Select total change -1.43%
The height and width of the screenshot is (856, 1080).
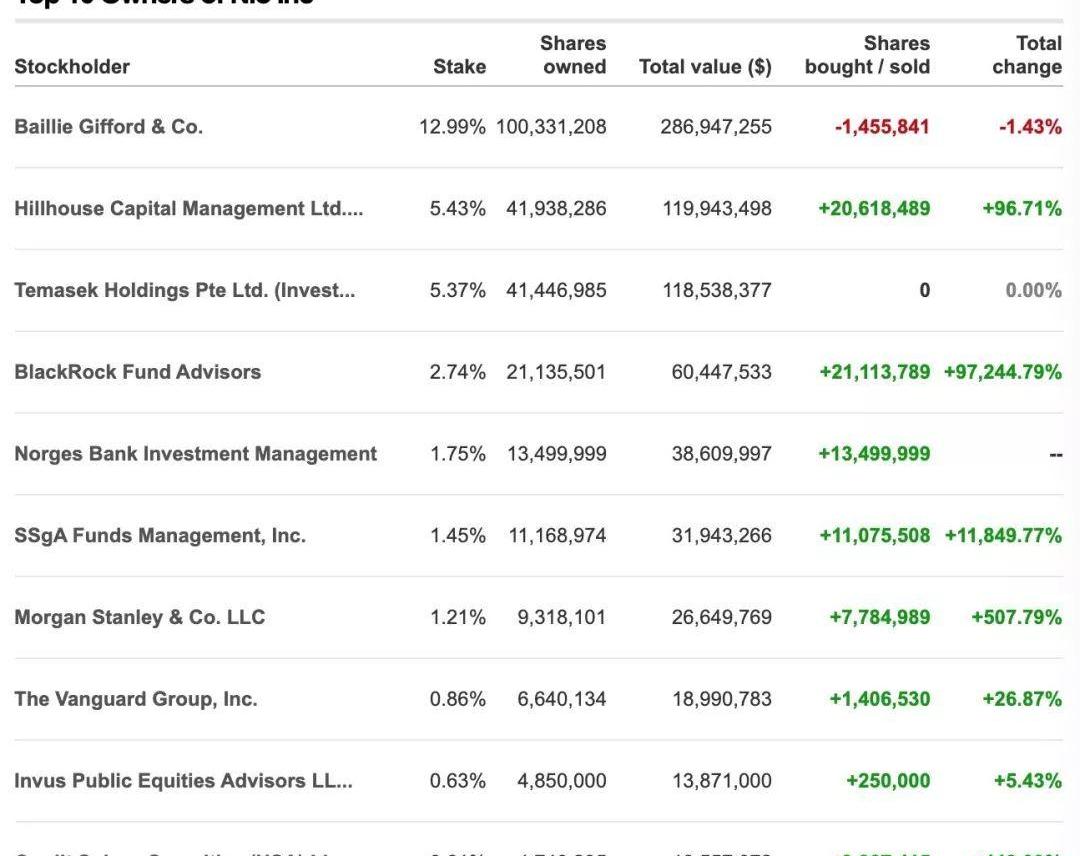pyautogui.click(x=1030, y=127)
